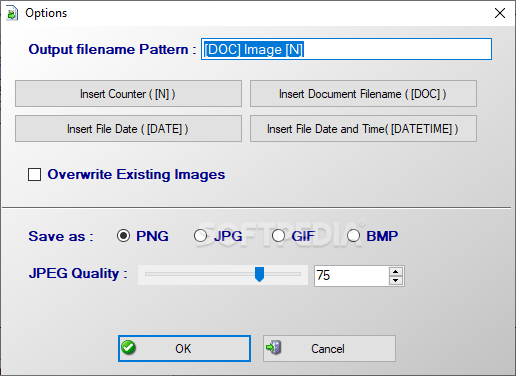The height and width of the screenshot is (376, 516).
Task: Click Insert File Date ( [DATE] ) button
Action: 128,129
